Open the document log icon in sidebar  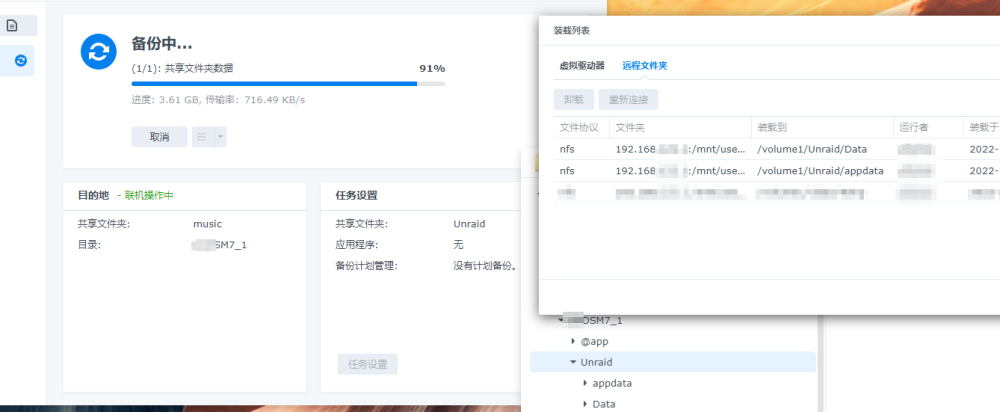pyautogui.click(x=12, y=26)
